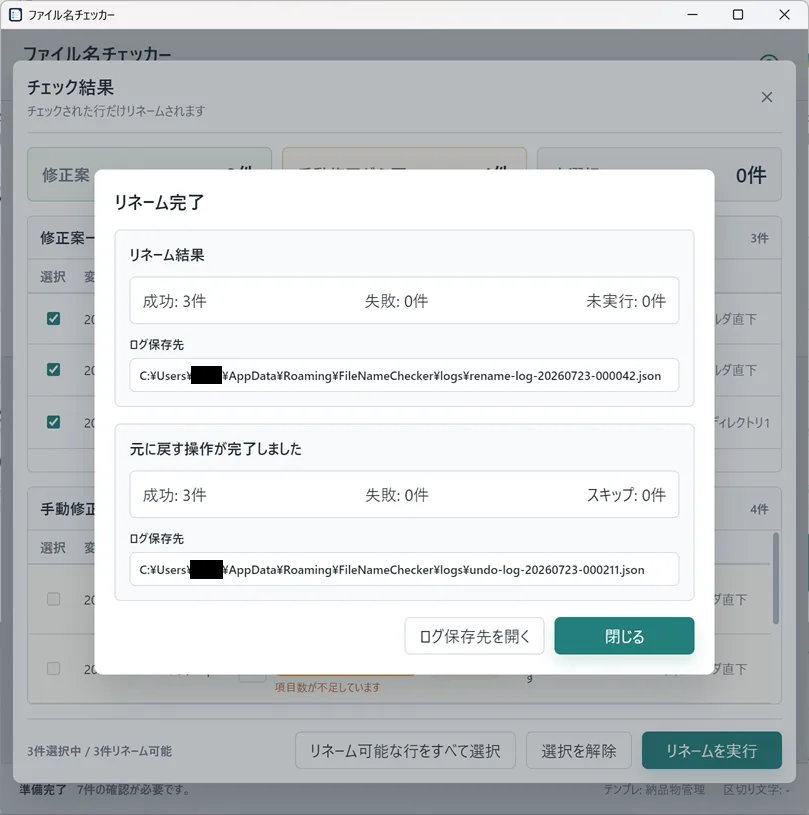Close the チェック結果 panel with X icon
This screenshot has height=815, width=809.
tap(766, 97)
